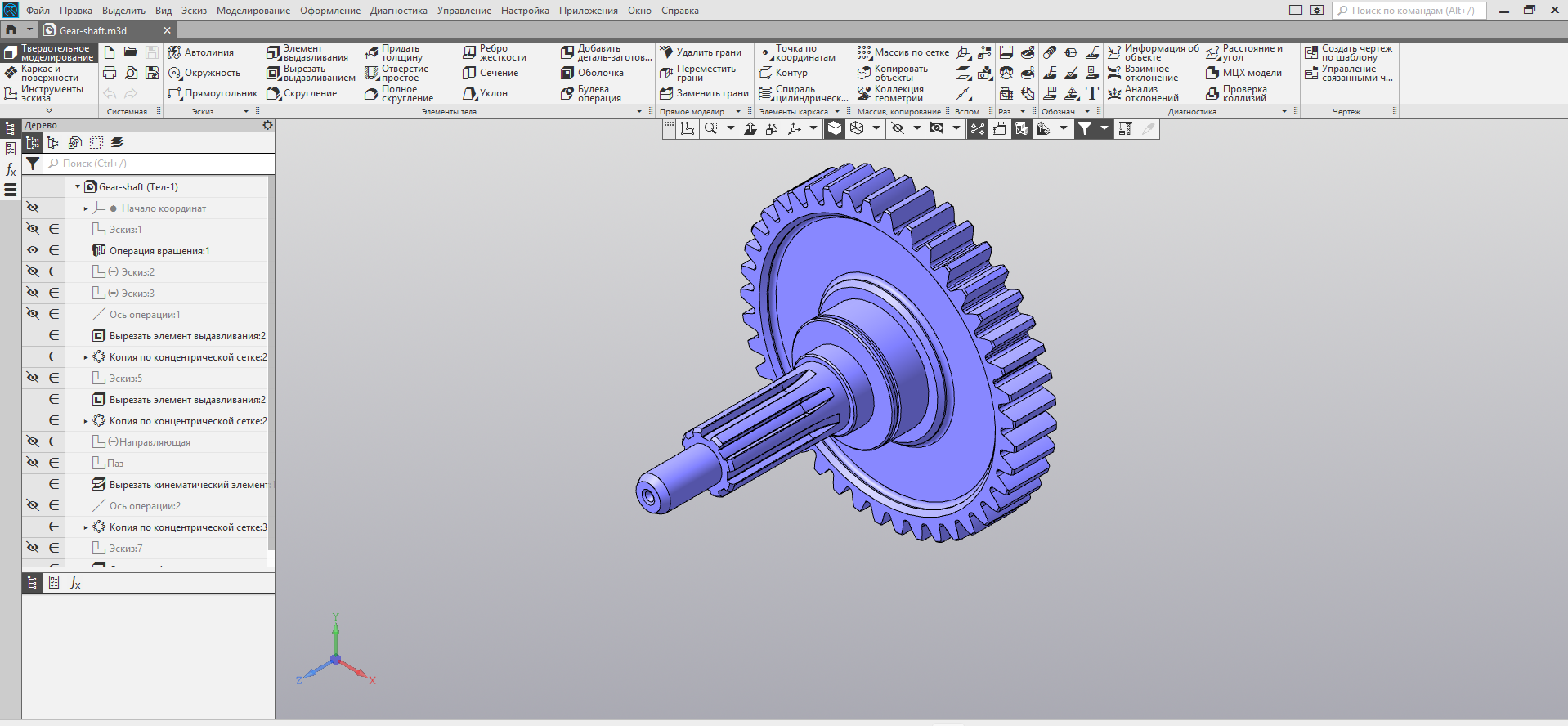Click the print icon in Системная toolbar
The width and height of the screenshot is (1568, 726).
click(110, 73)
